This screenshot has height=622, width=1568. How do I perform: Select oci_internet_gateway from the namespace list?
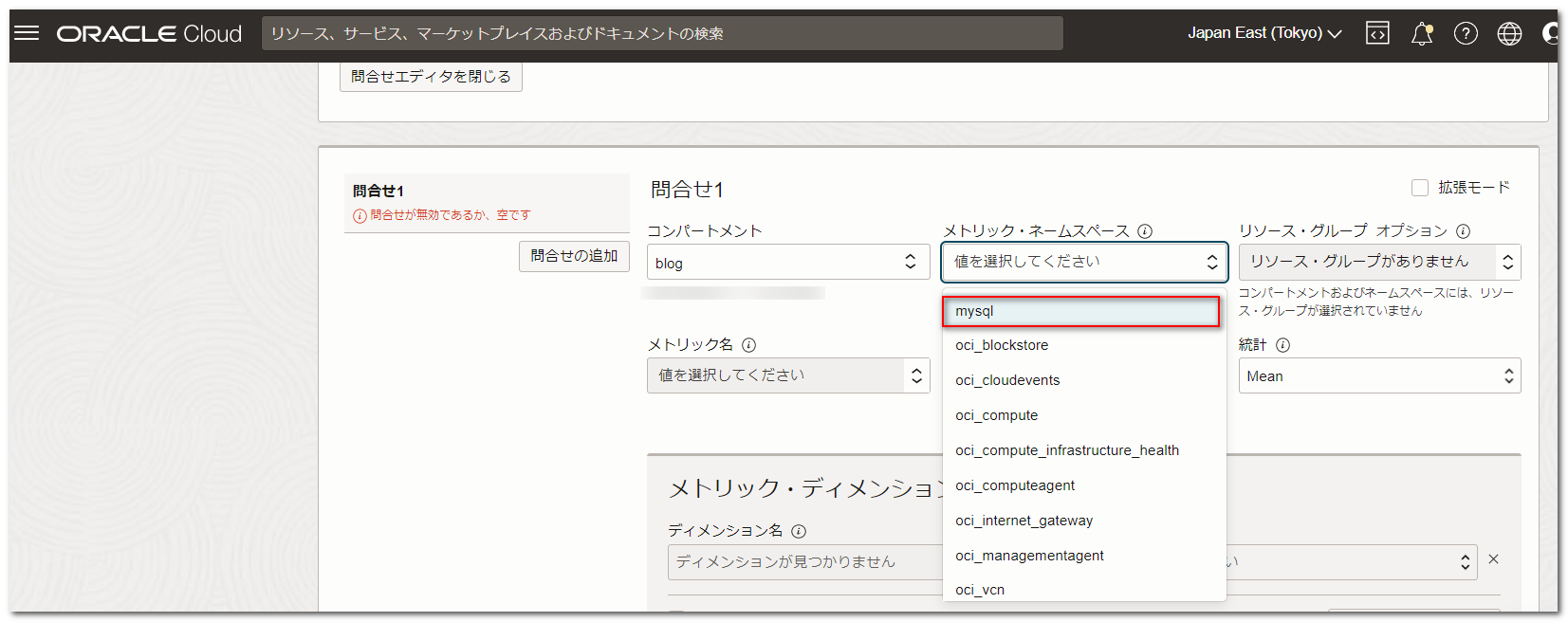1084,521
